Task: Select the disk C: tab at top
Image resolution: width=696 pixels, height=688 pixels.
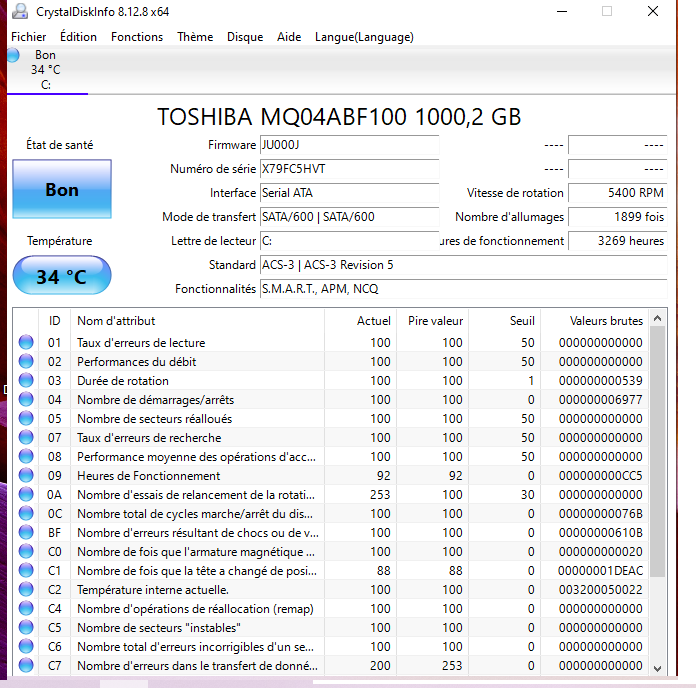Action: (x=46, y=70)
